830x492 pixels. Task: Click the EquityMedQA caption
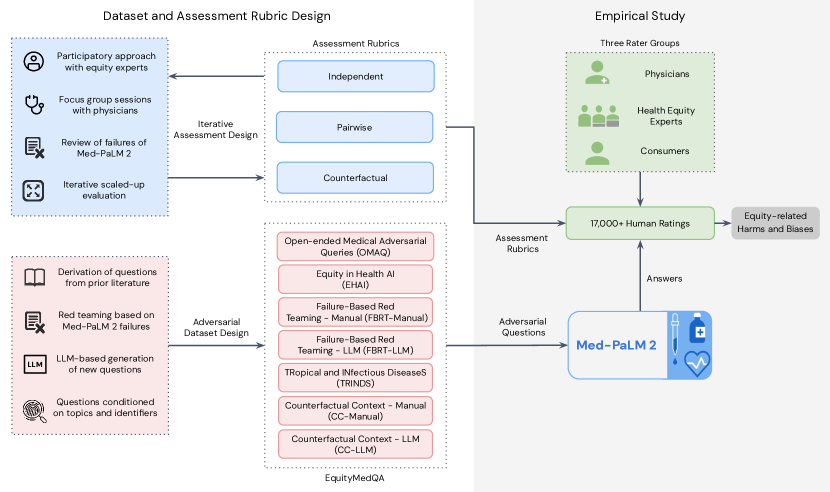[x=355, y=478]
